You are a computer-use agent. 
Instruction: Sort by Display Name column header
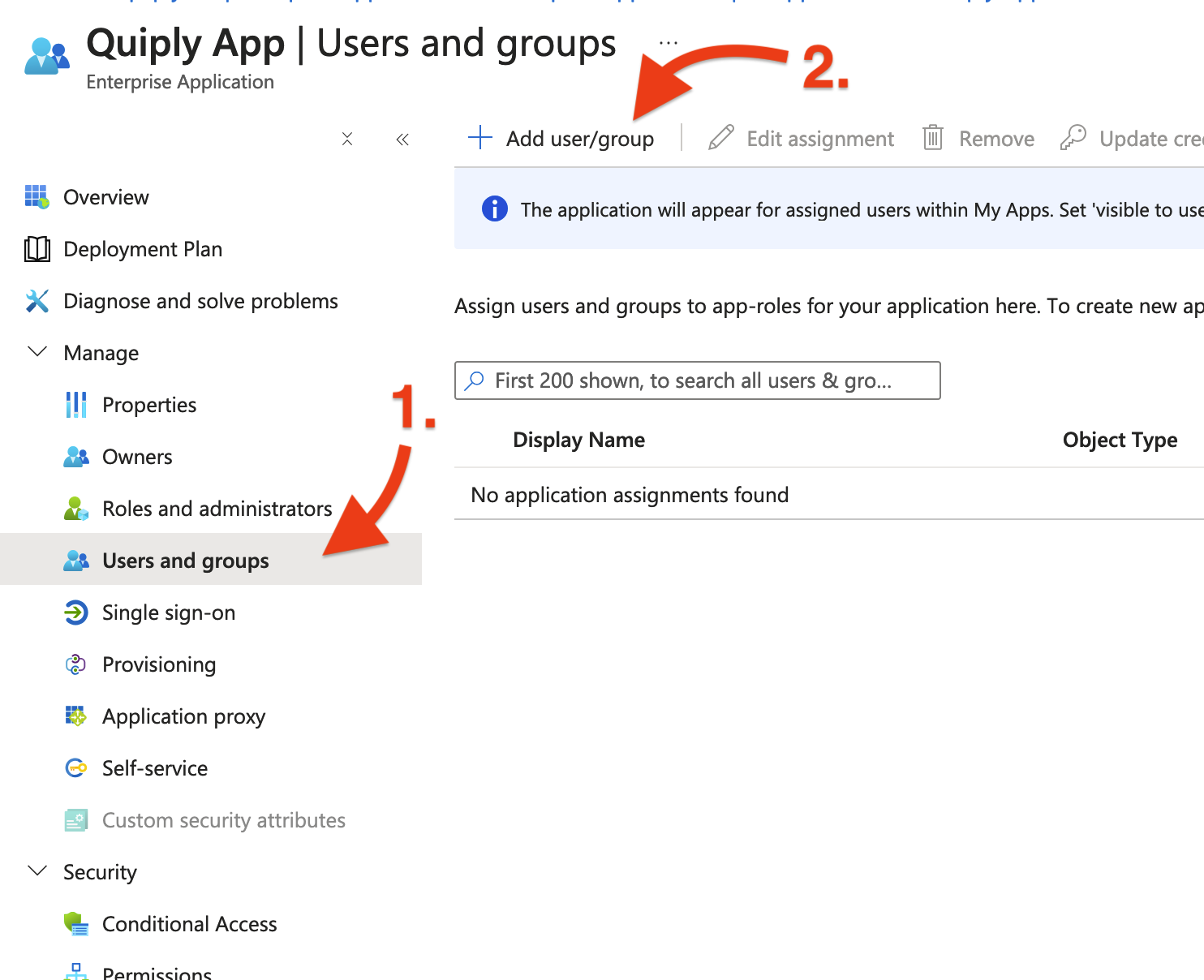(579, 440)
